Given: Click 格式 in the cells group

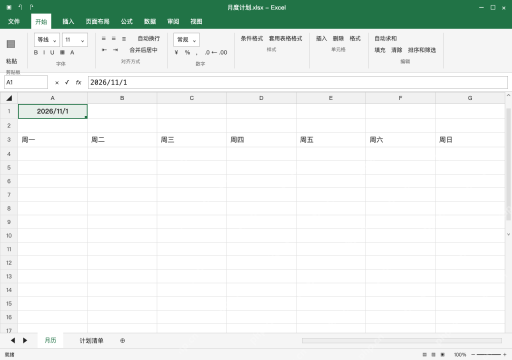Looking at the screenshot, I should (355, 39).
